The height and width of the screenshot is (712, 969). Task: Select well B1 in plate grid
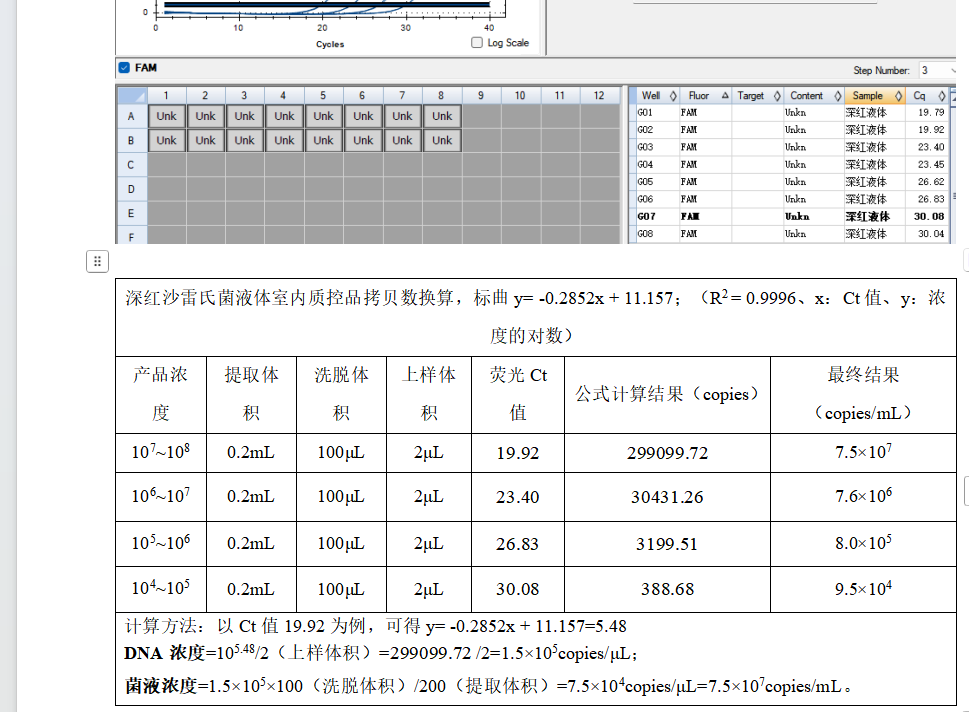tap(166, 140)
